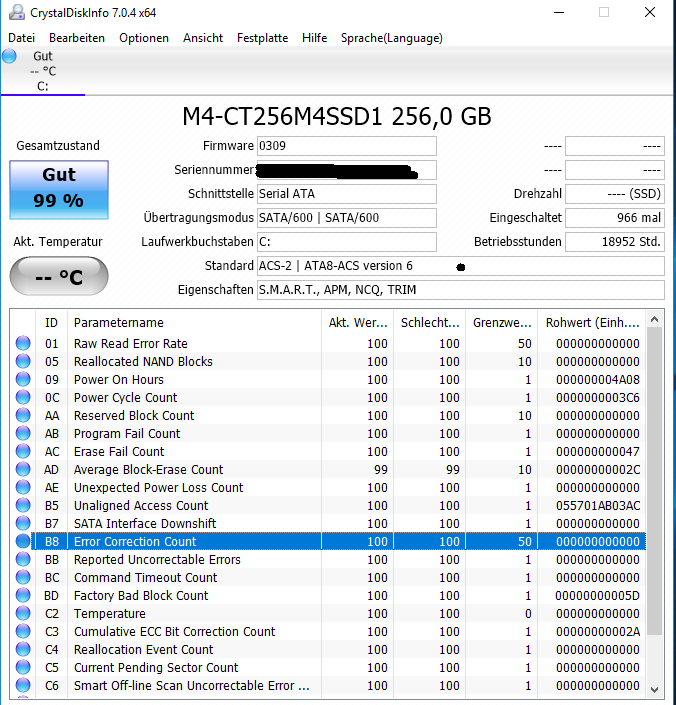Click the Eingeschaltet value 966 mal

614,218
